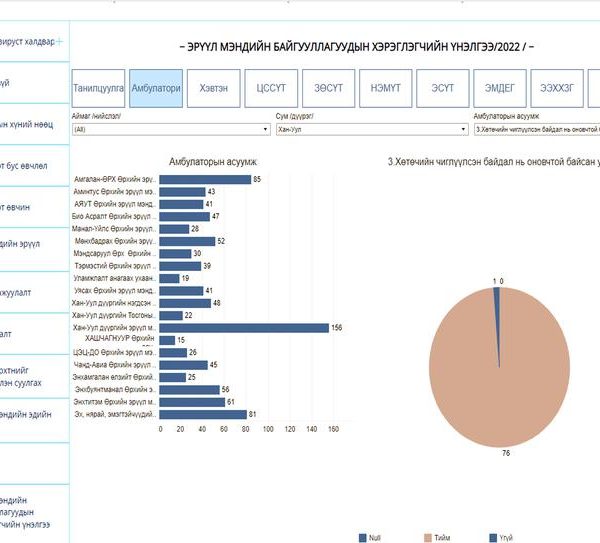The height and width of the screenshot is (543, 600).
Task: Click the Био Асралт Өрхийн row label
Action: [x=114, y=217]
